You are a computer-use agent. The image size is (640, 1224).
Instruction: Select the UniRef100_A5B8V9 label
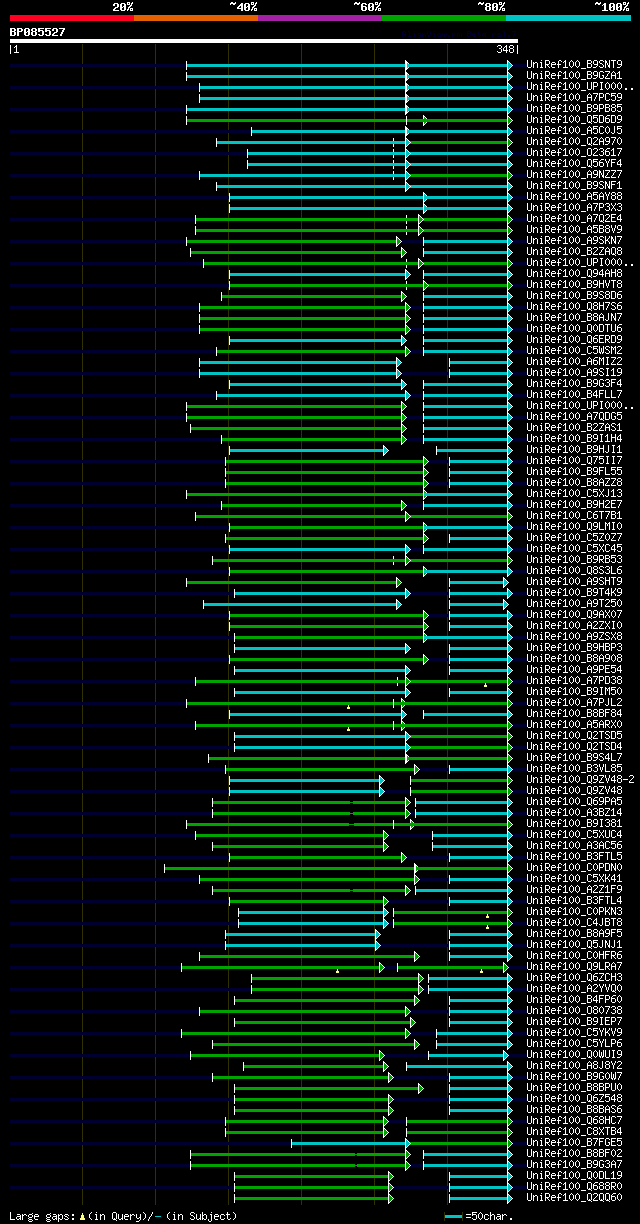click(x=574, y=229)
